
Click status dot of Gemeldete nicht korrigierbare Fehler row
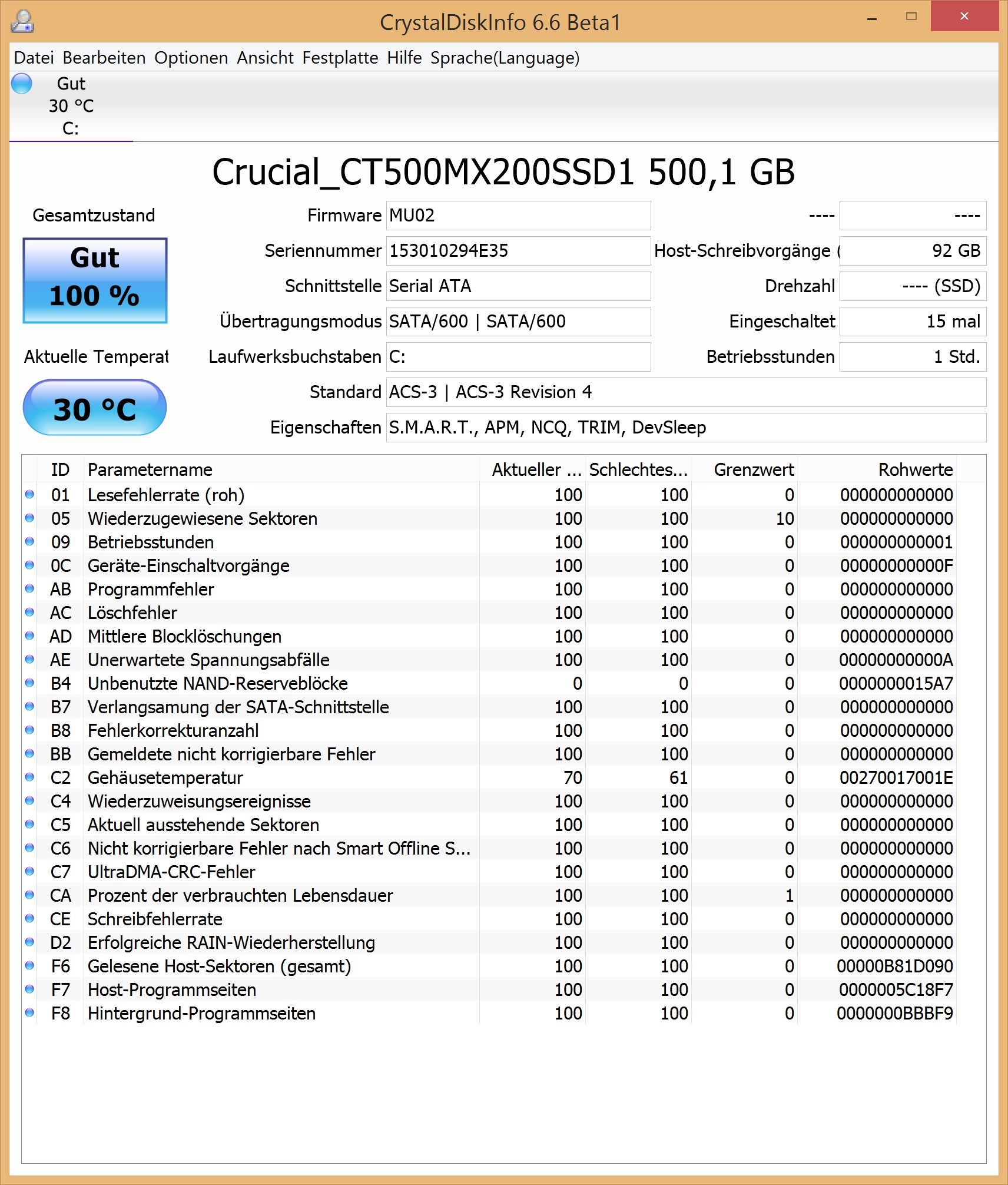tap(29, 754)
